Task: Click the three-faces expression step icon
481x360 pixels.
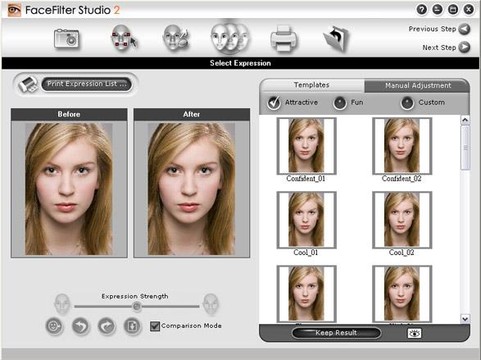Action: pos(230,38)
